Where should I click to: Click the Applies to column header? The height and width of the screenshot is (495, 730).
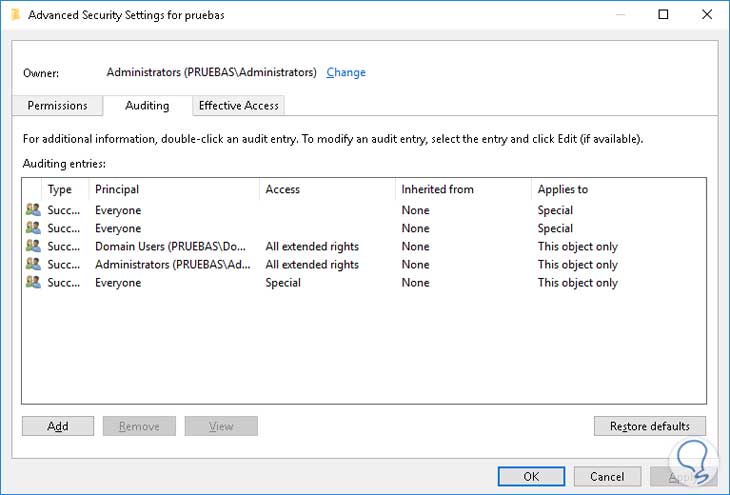click(562, 189)
